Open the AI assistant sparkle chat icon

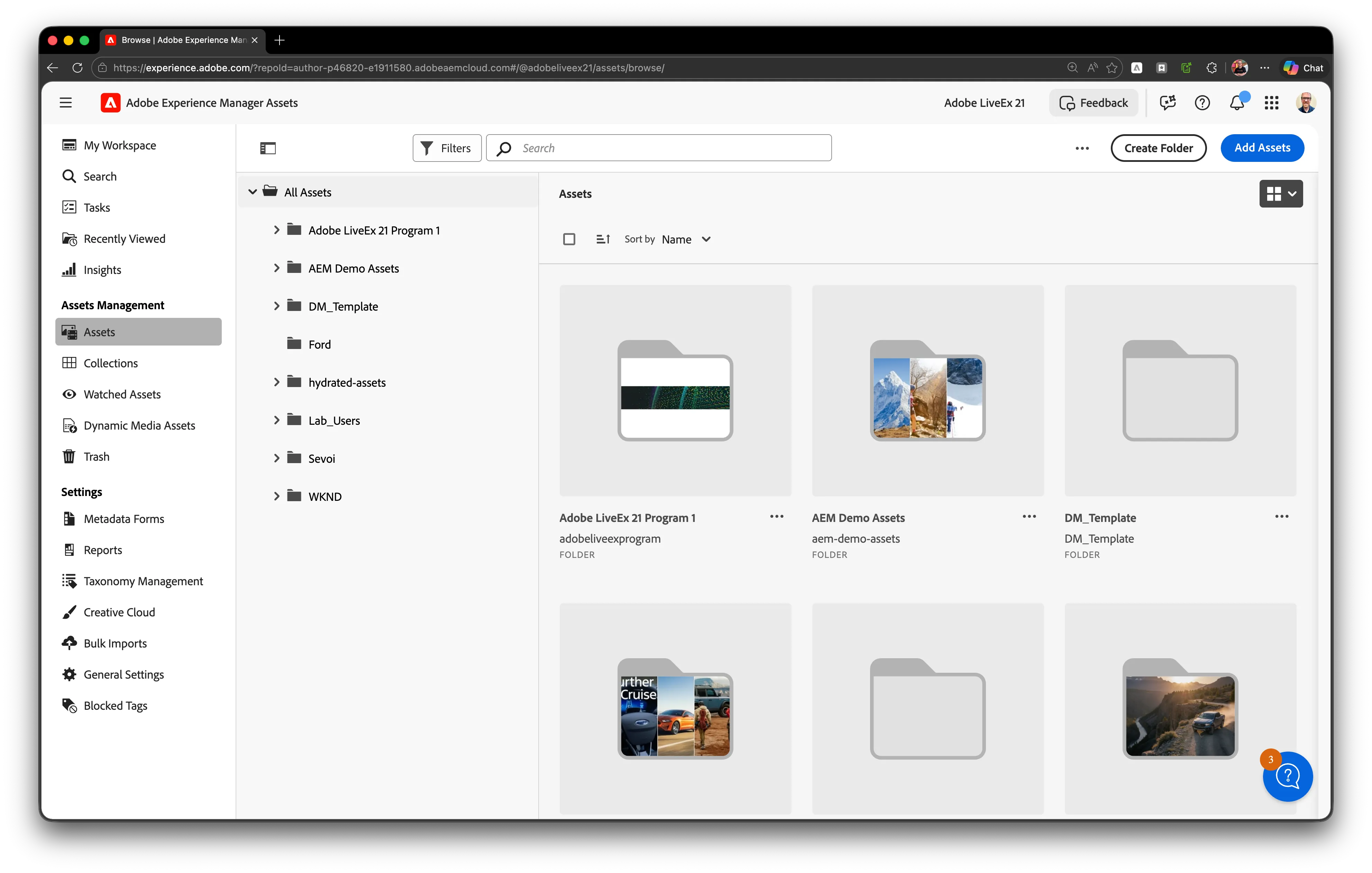click(x=1168, y=103)
